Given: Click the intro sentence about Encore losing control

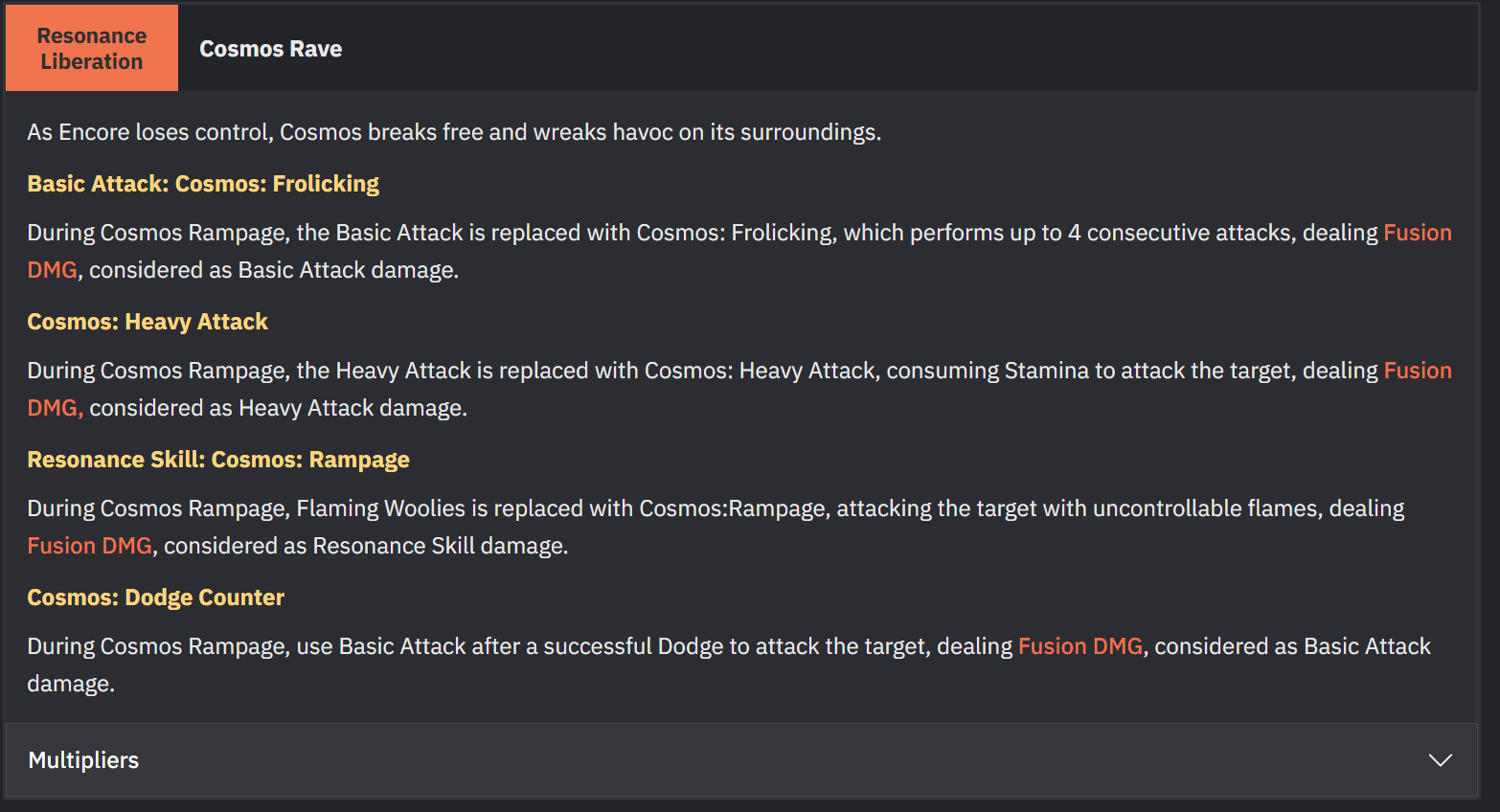Looking at the screenshot, I should pos(454,132).
